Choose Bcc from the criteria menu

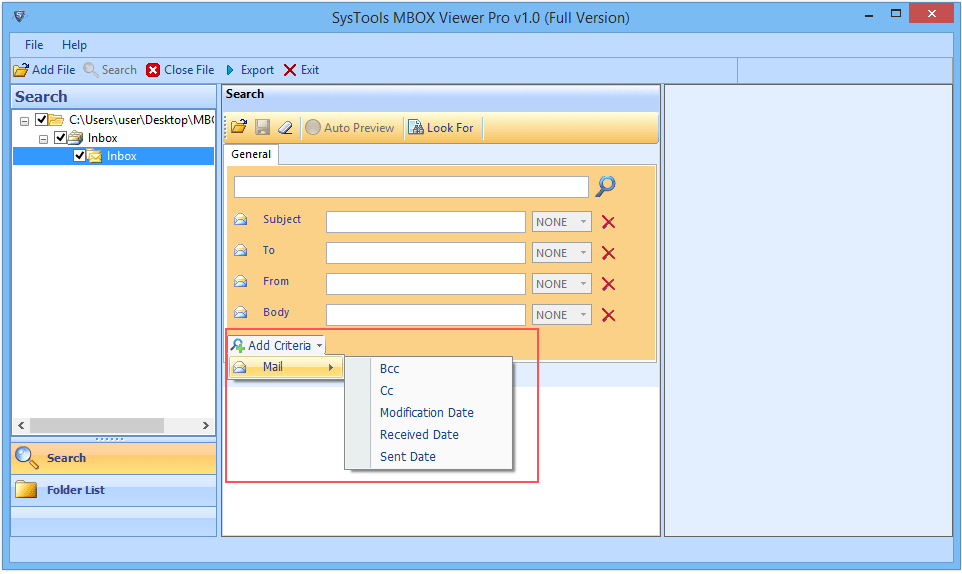[390, 369]
